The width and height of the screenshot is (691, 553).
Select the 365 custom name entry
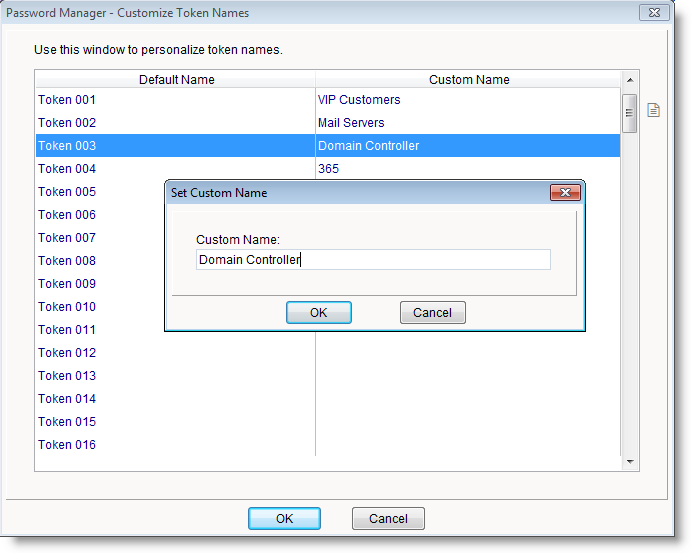click(x=328, y=169)
